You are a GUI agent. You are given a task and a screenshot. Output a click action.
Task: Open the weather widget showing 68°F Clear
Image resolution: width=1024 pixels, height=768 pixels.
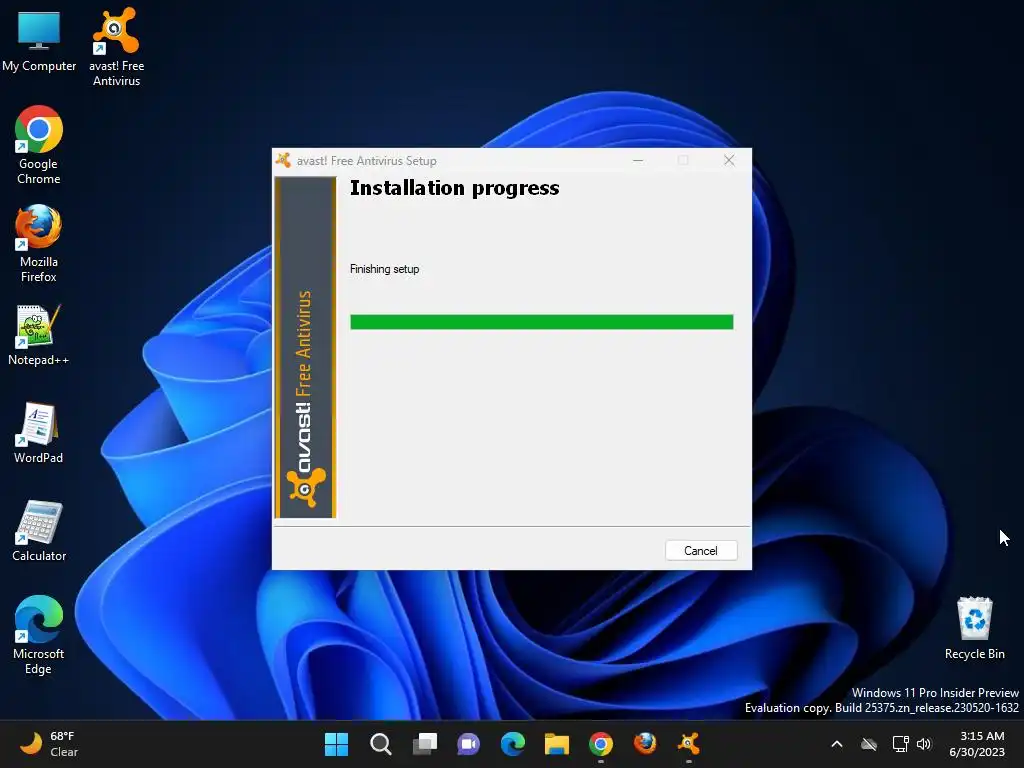coord(49,744)
